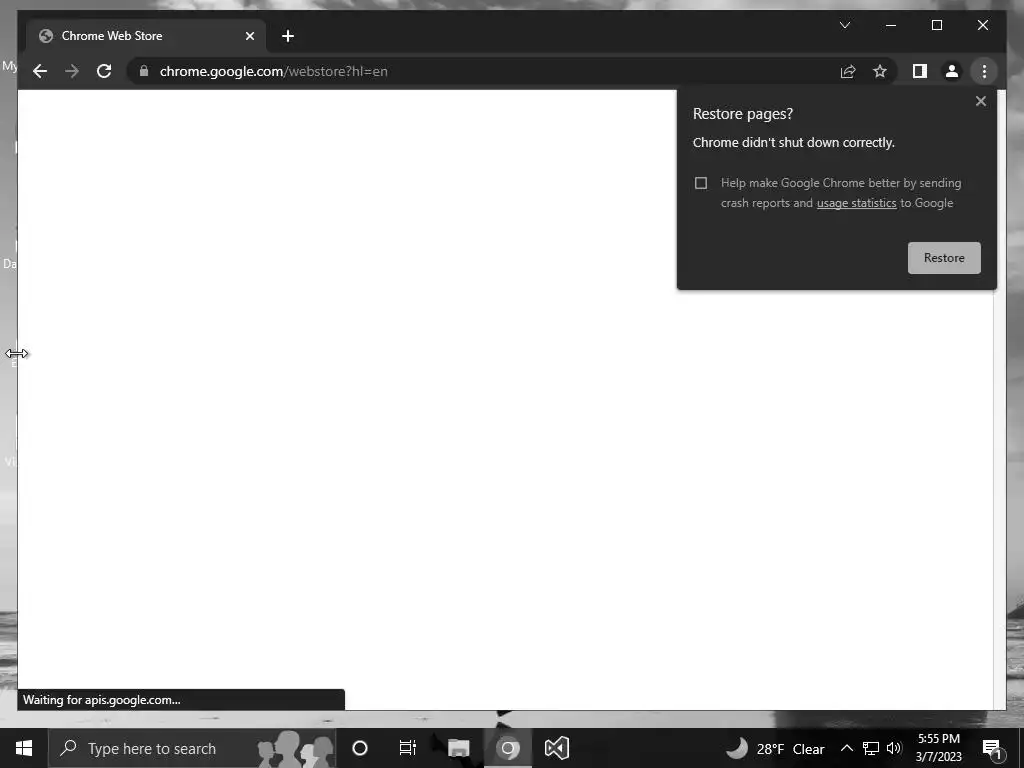Open network settings tray icon
The height and width of the screenshot is (768, 1024).
tap(871, 748)
